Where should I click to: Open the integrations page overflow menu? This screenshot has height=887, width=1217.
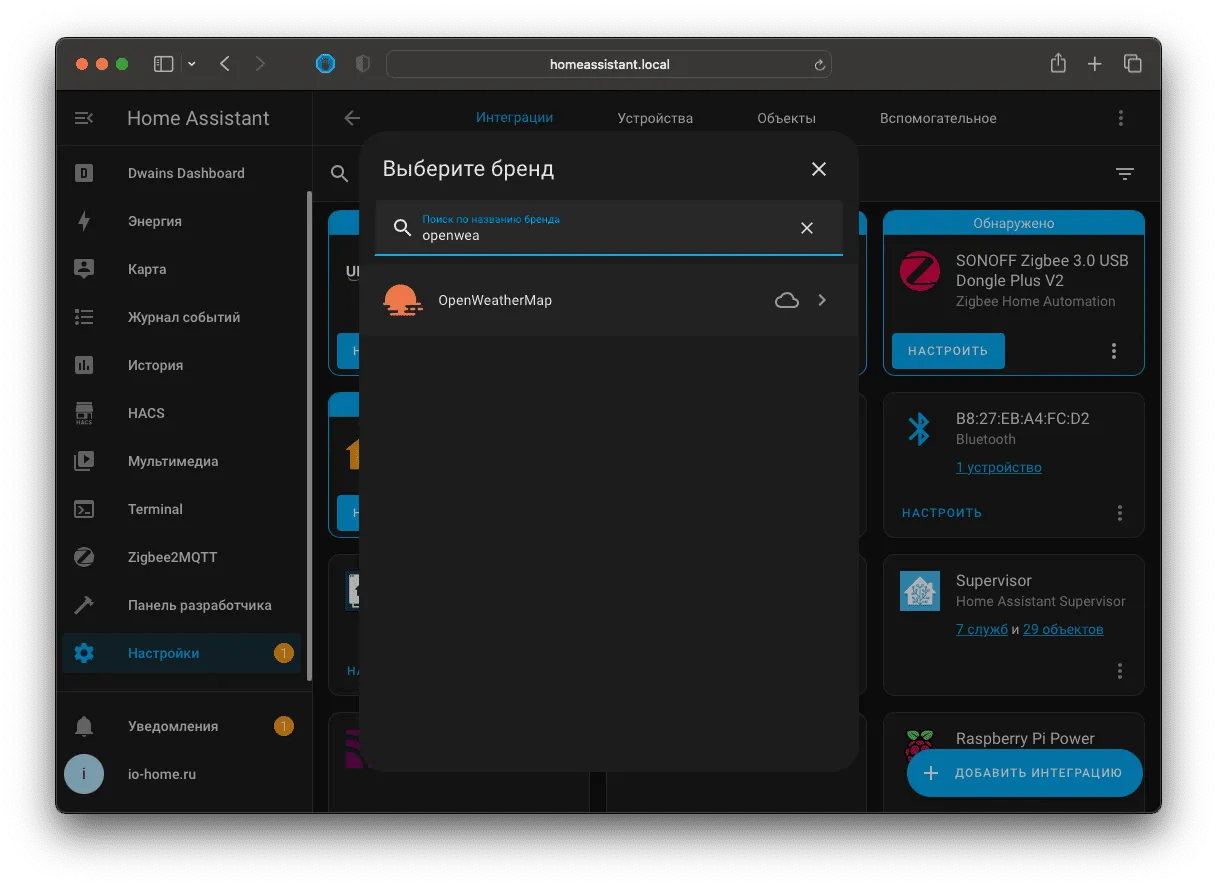click(x=1121, y=118)
